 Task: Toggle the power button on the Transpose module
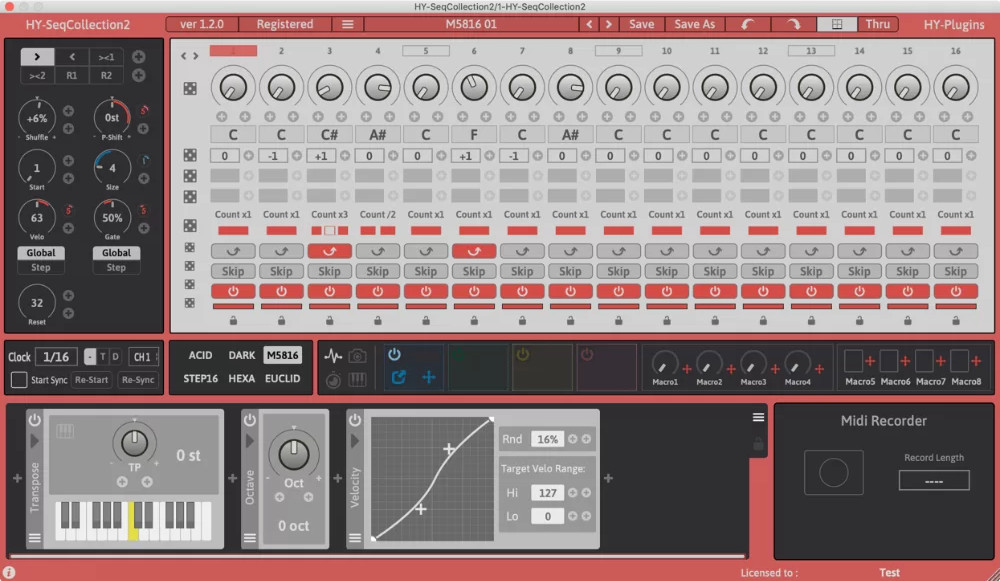pyautogui.click(x=34, y=421)
